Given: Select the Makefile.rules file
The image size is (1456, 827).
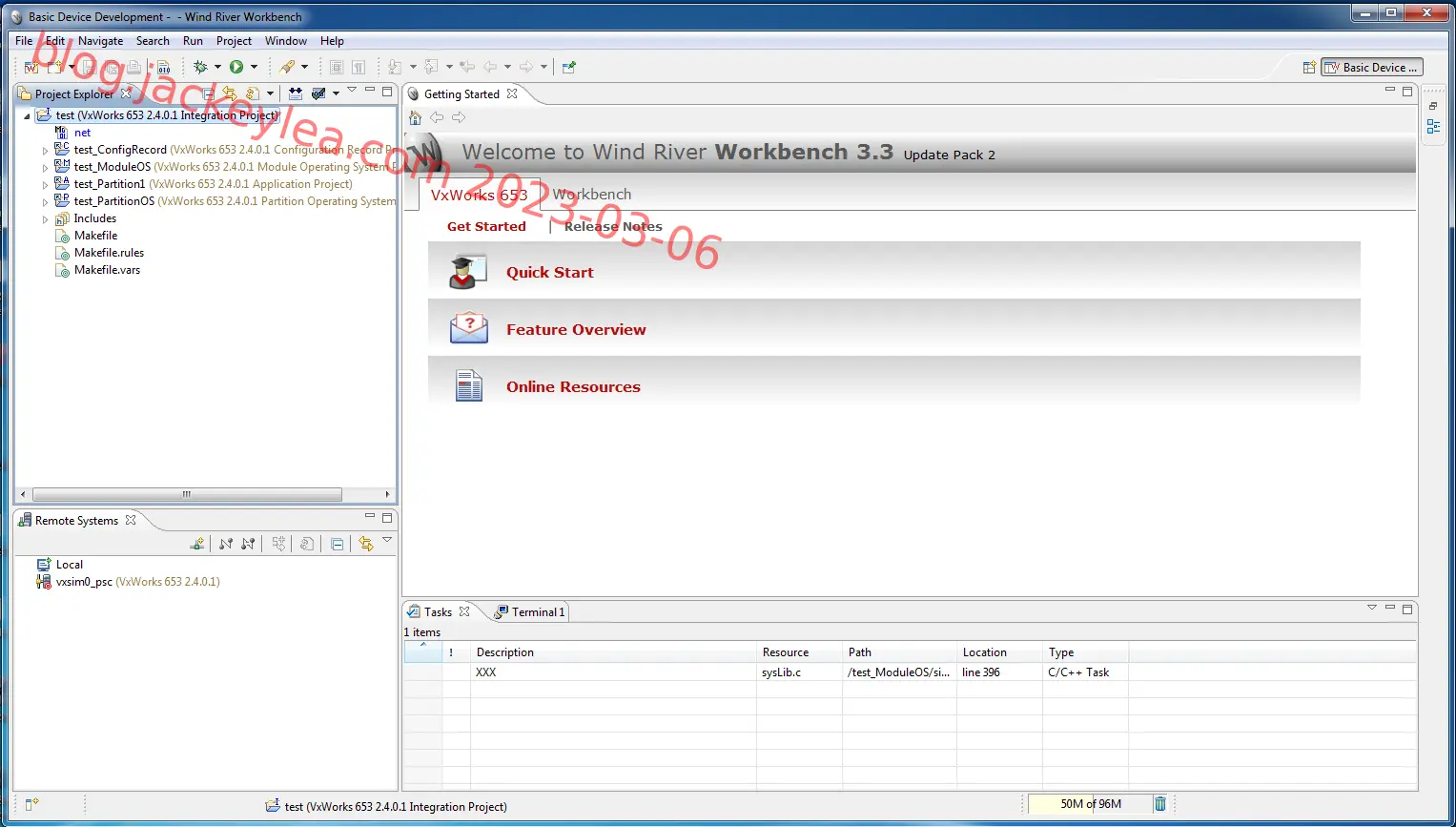Looking at the screenshot, I should pyautogui.click(x=109, y=253).
